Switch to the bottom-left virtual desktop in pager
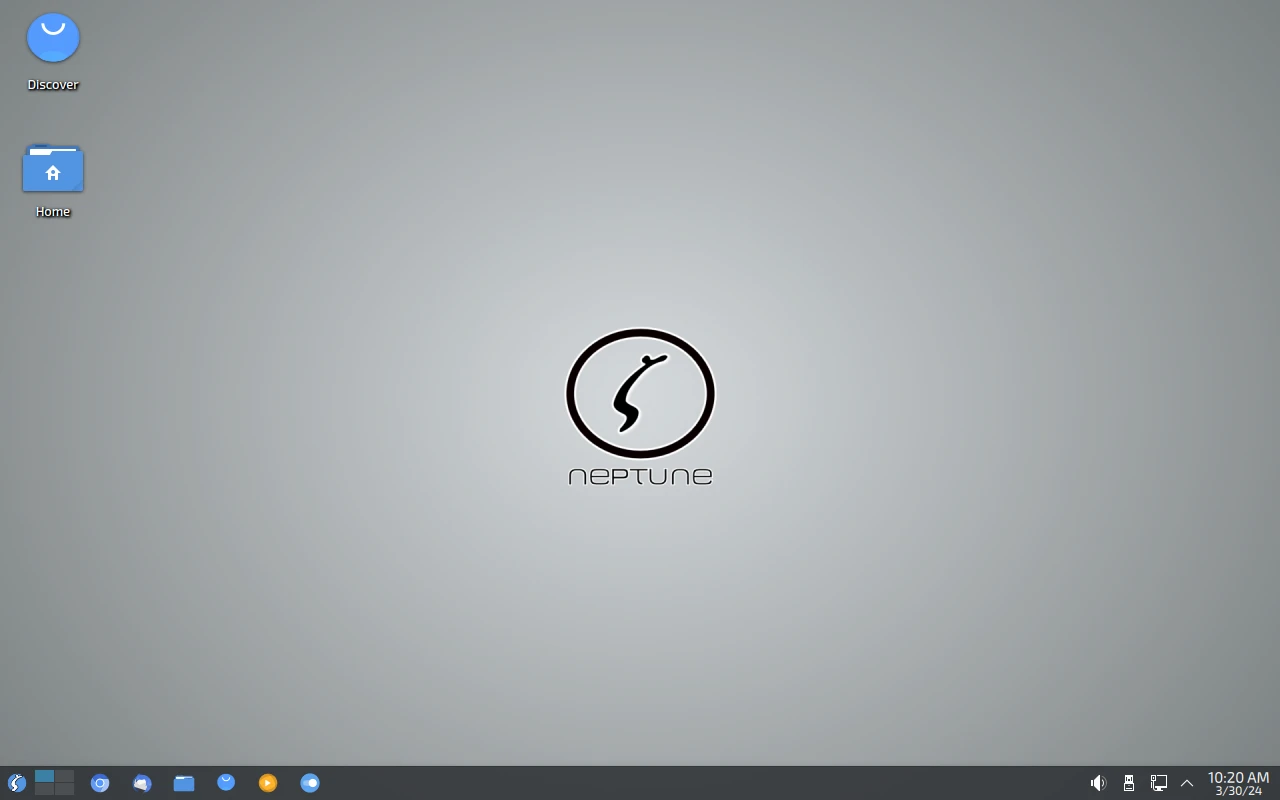 (44, 789)
